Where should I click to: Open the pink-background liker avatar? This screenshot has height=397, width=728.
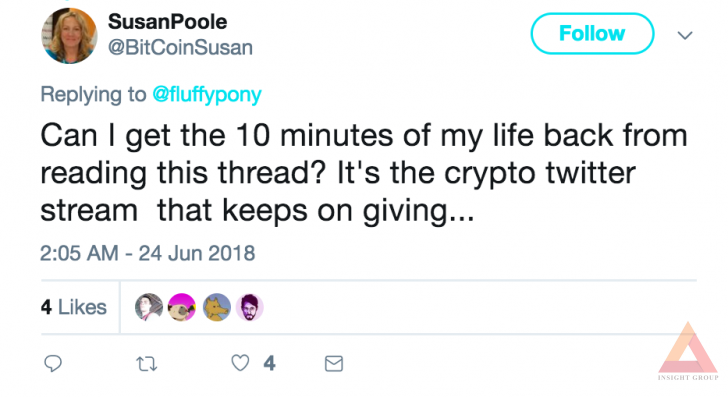(182, 307)
